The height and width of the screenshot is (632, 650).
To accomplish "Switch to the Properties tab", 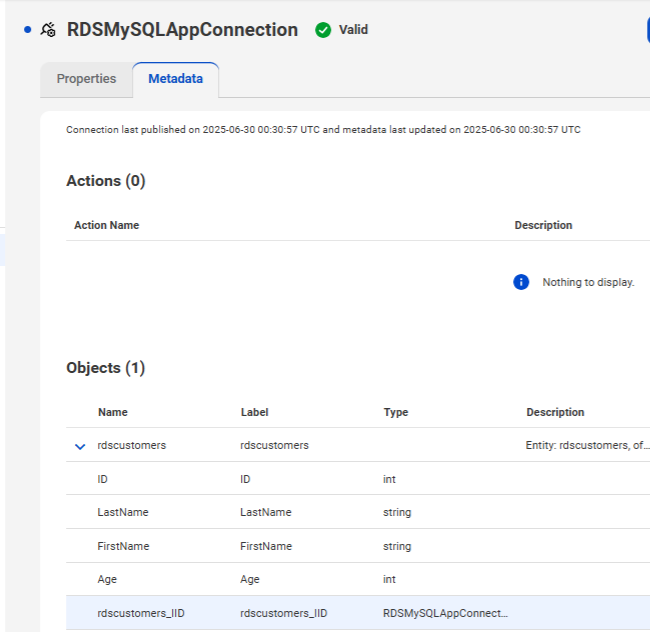I will 86,79.
